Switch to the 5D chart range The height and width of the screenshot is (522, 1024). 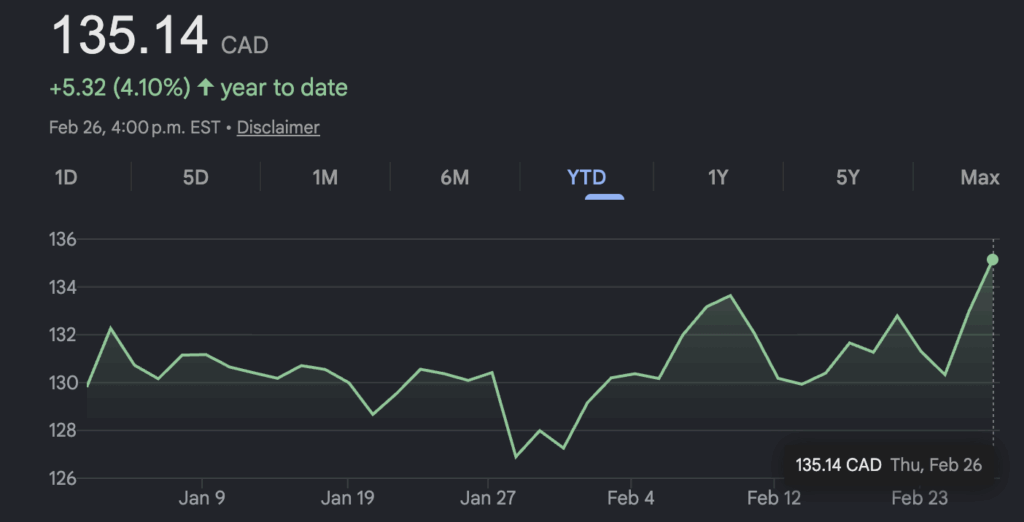pos(195,178)
